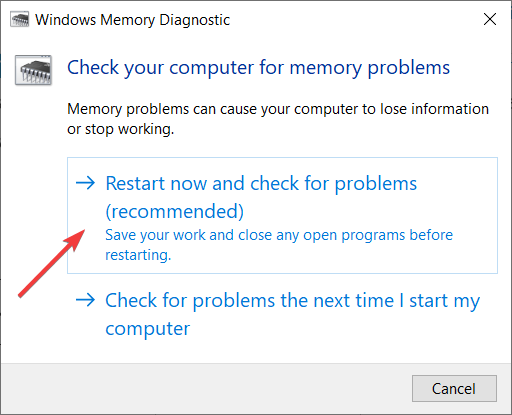Click the red annotation arrow pointing at first option

point(52,263)
